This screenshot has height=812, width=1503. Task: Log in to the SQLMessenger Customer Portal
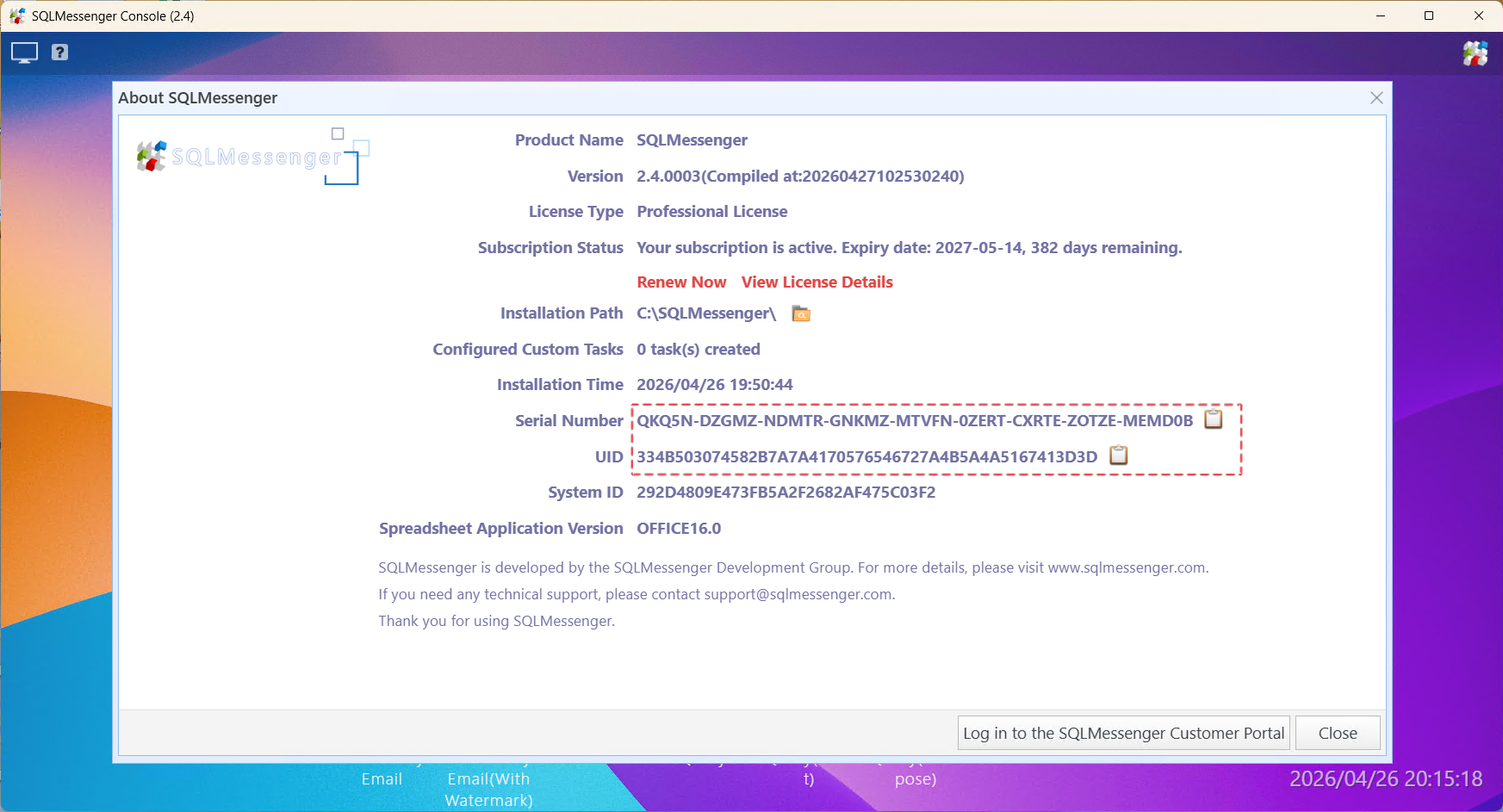[x=1122, y=733]
